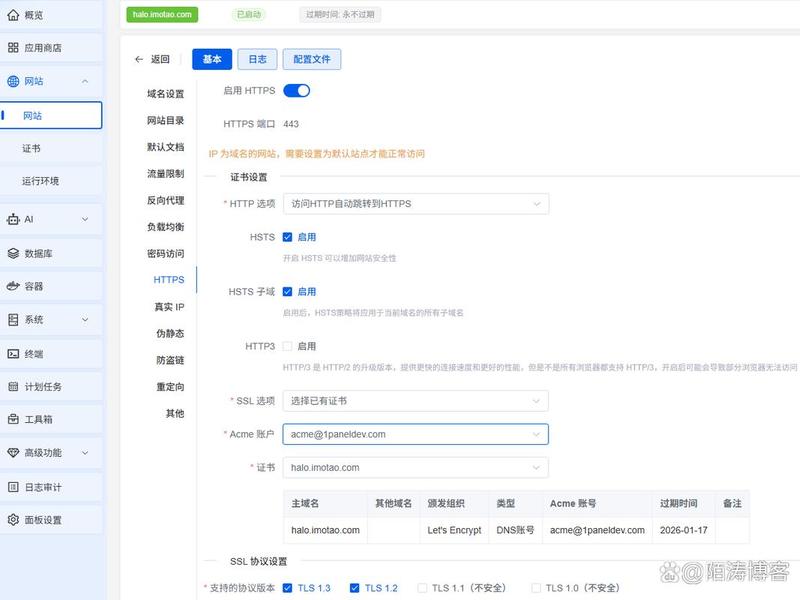Click the 数据库 layers icon
Image resolution: width=800 pixels, height=600 pixels.
coord(13,254)
